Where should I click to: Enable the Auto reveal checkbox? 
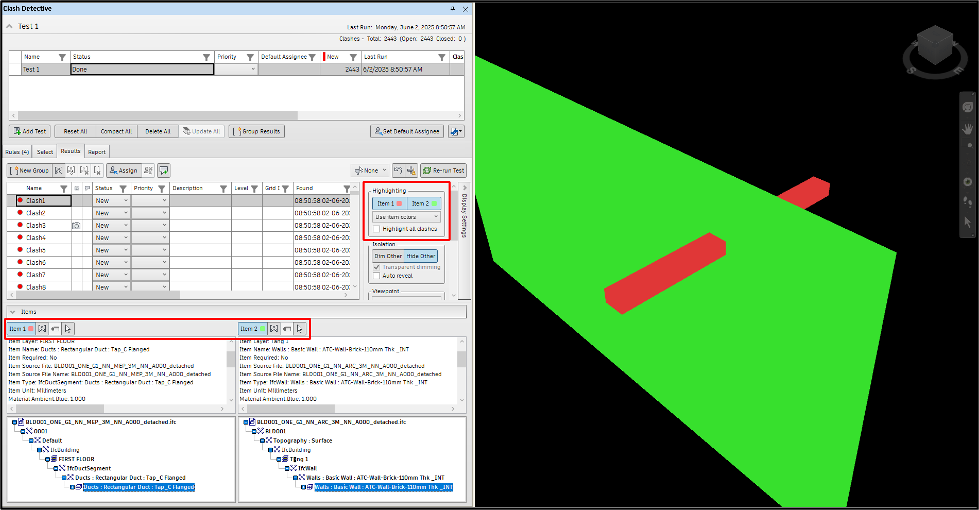pyautogui.click(x=376, y=276)
